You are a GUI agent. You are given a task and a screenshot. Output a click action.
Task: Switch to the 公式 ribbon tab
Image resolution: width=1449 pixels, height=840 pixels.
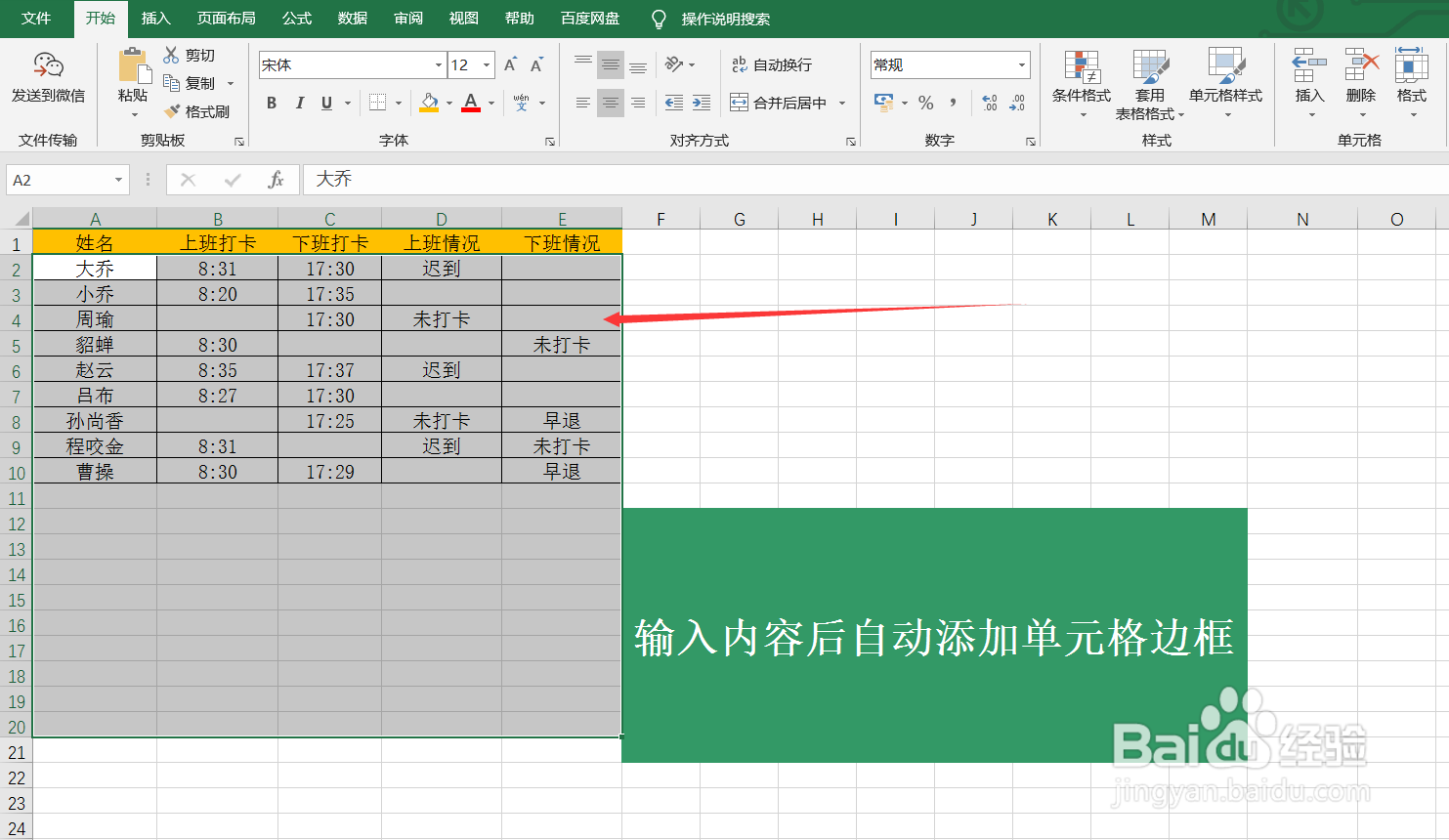[296, 18]
